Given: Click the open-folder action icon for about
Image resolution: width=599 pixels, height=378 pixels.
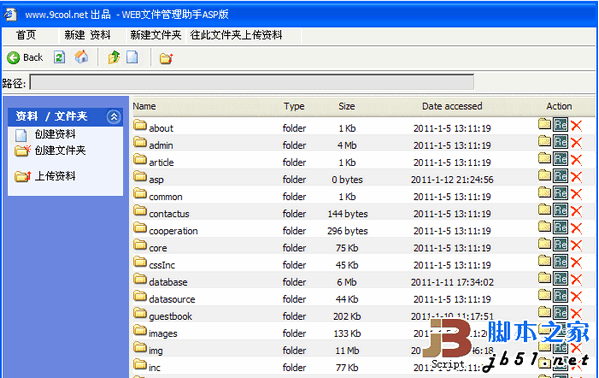Looking at the screenshot, I should (544, 124).
